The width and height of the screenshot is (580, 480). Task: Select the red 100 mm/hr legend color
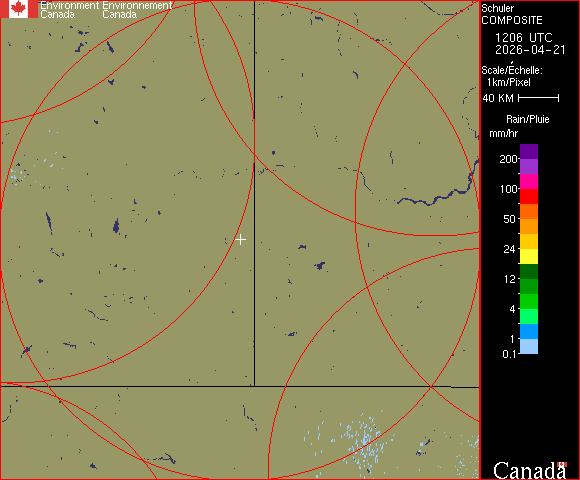pyautogui.click(x=529, y=196)
